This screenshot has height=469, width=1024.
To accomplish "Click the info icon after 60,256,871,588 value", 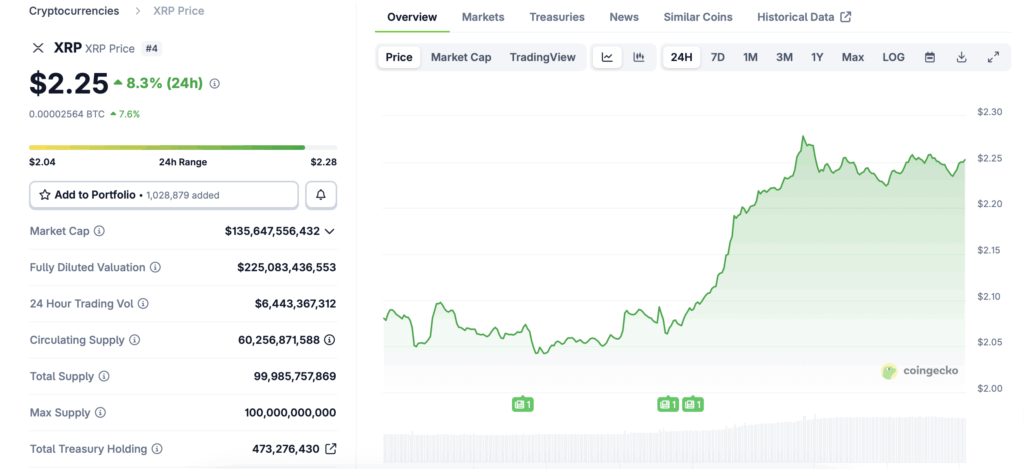I will point(330,340).
